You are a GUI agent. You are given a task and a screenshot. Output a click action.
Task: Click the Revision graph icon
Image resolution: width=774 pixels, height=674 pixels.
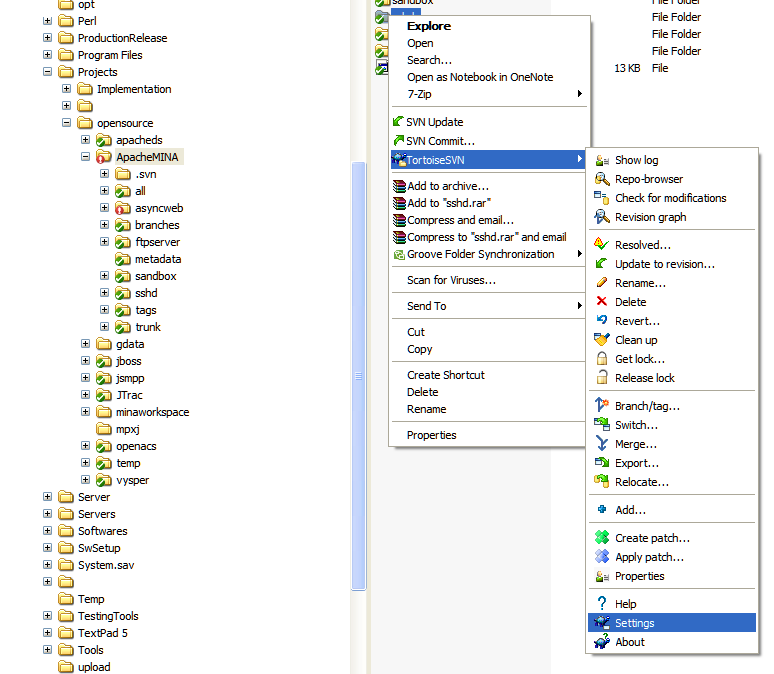[601, 217]
